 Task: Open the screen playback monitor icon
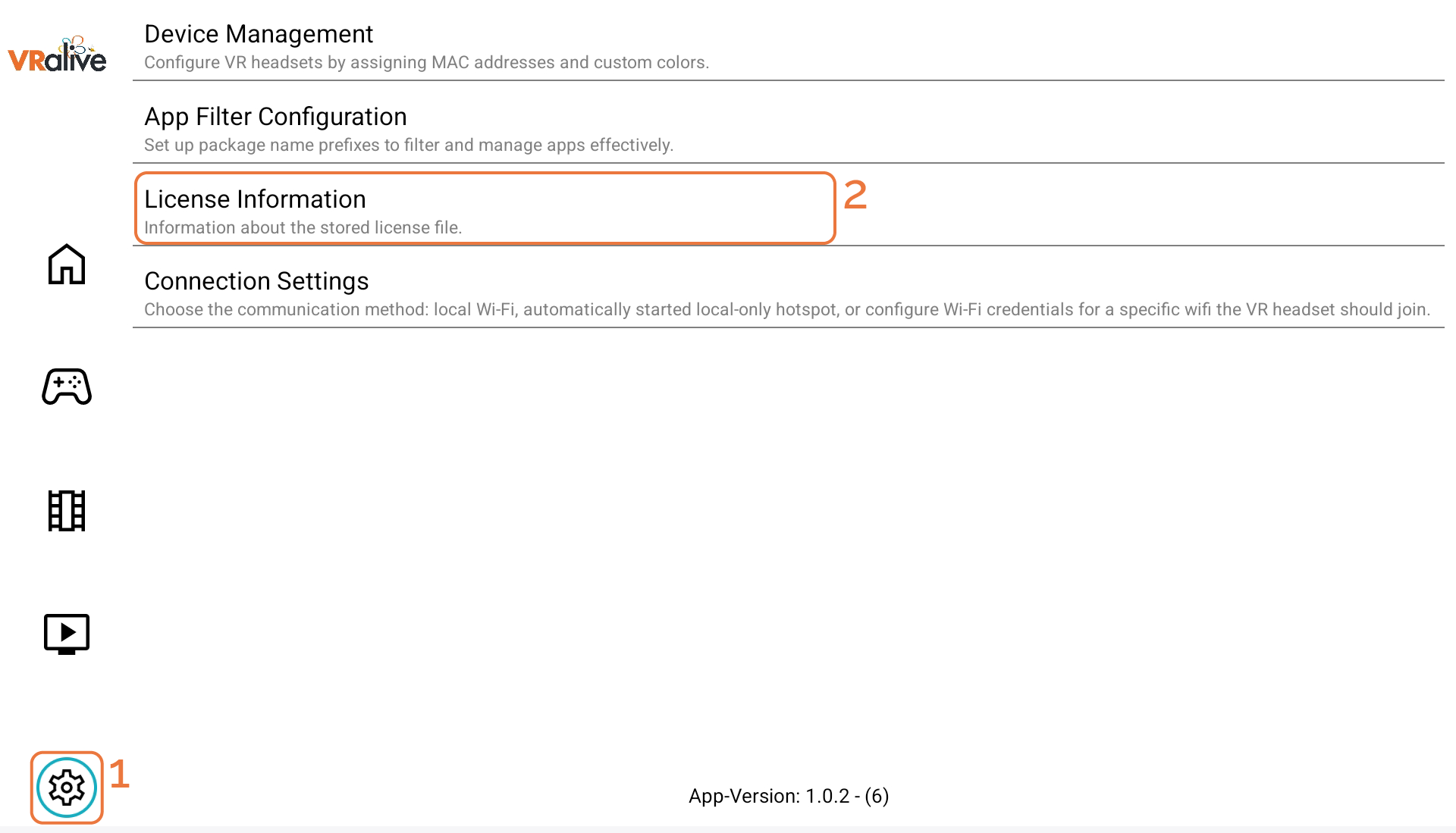[x=67, y=634]
